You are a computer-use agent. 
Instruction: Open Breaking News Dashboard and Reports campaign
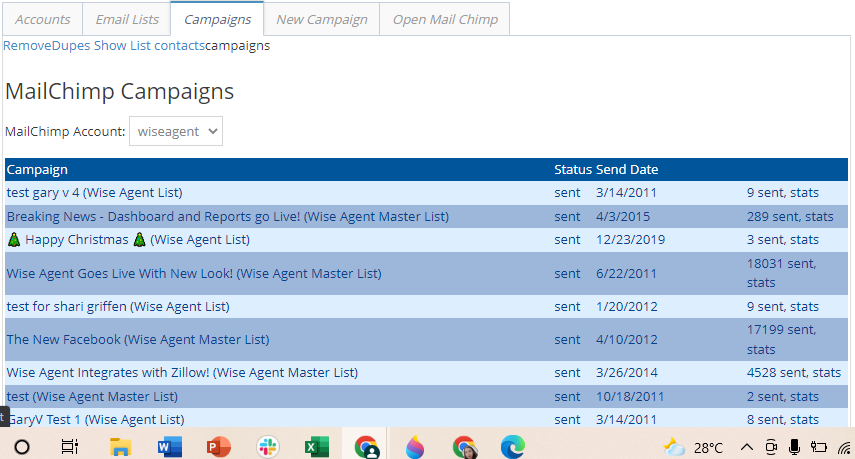point(227,216)
